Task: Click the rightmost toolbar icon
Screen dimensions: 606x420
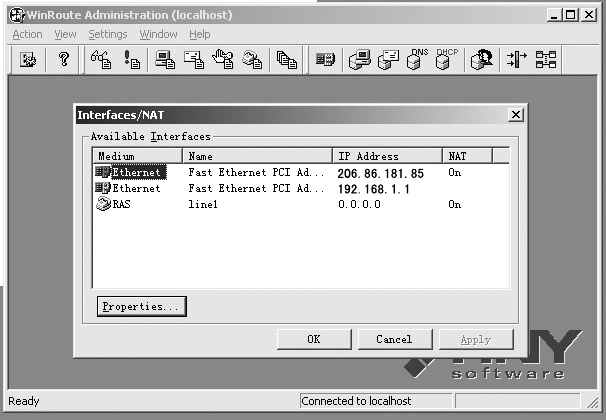Action: [x=548, y=60]
